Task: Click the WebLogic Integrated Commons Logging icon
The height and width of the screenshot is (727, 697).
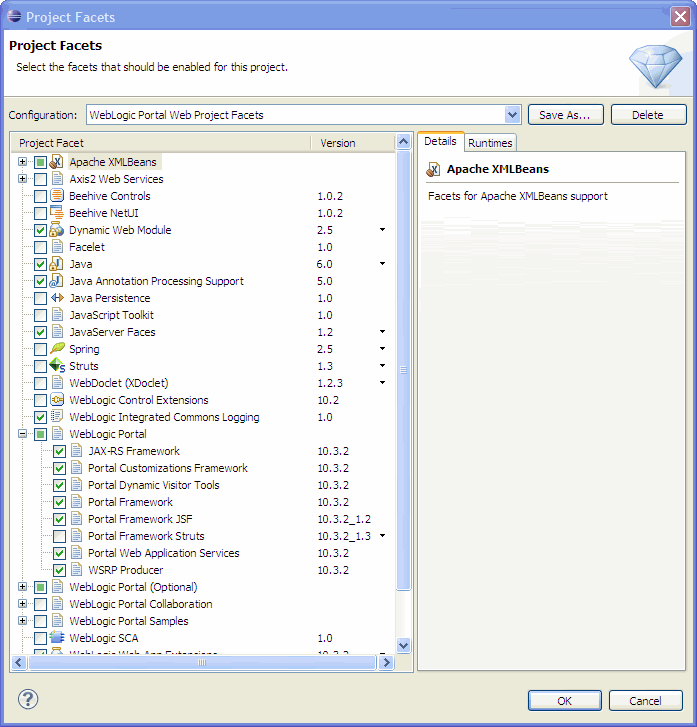Action: click(57, 416)
